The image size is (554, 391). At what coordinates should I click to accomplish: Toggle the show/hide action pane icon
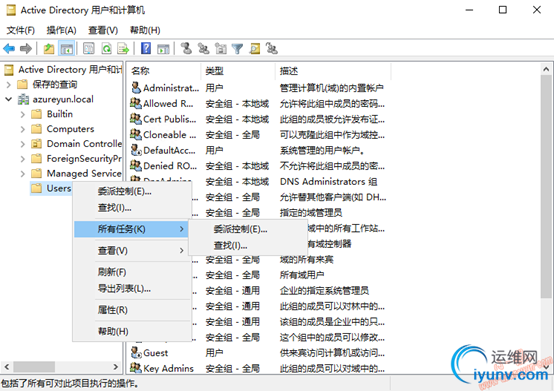pyautogui.click(x=163, y=48)
